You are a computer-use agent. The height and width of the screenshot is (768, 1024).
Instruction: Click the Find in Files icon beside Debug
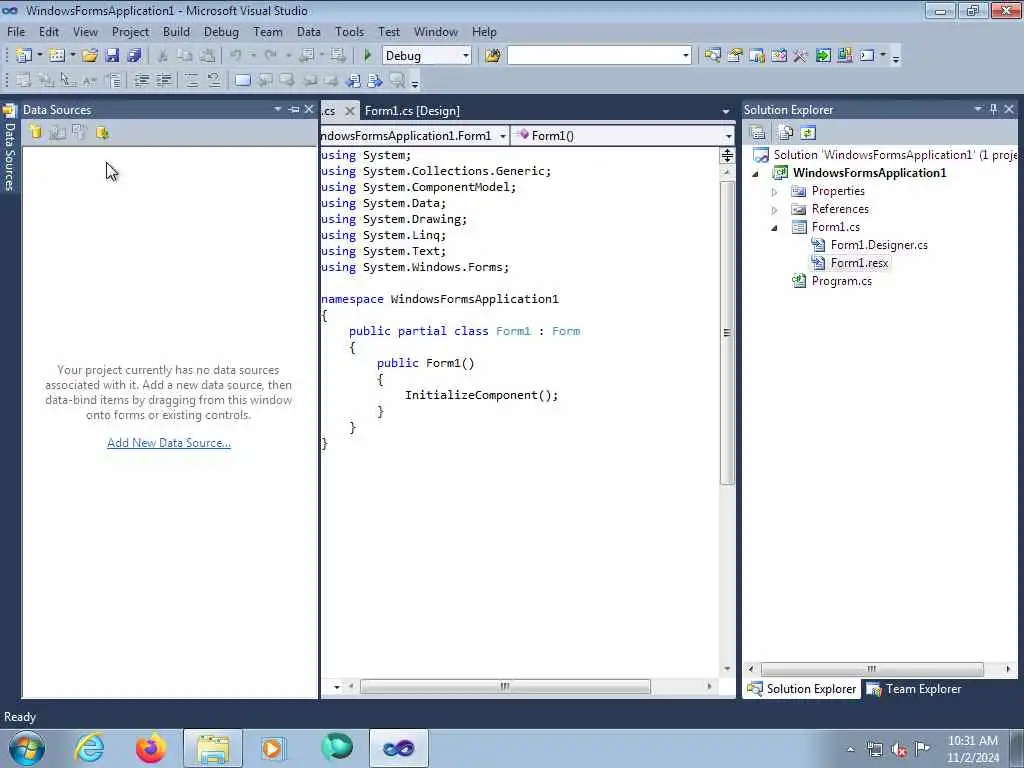pos(492,56)
